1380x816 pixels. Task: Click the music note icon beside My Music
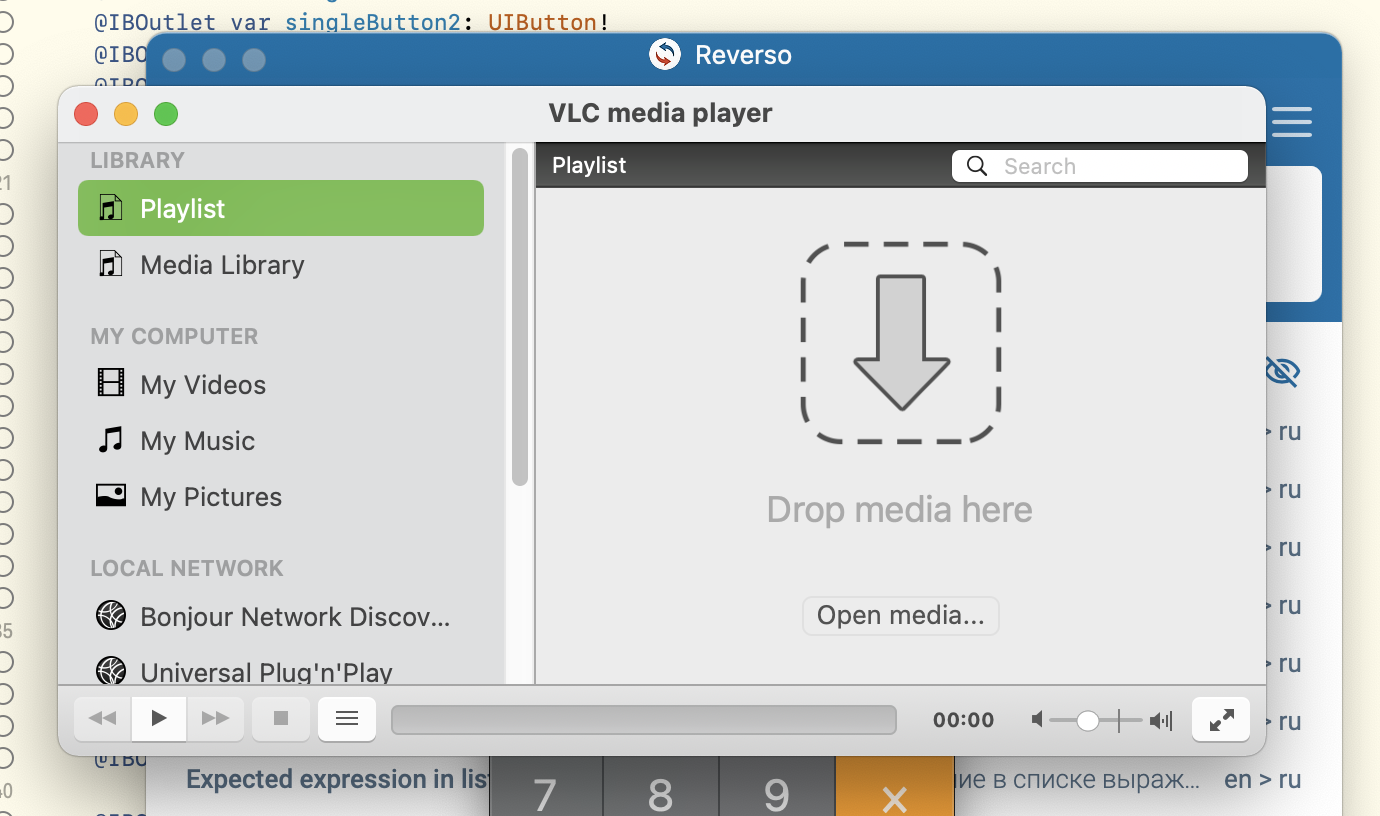click(110, 439)
